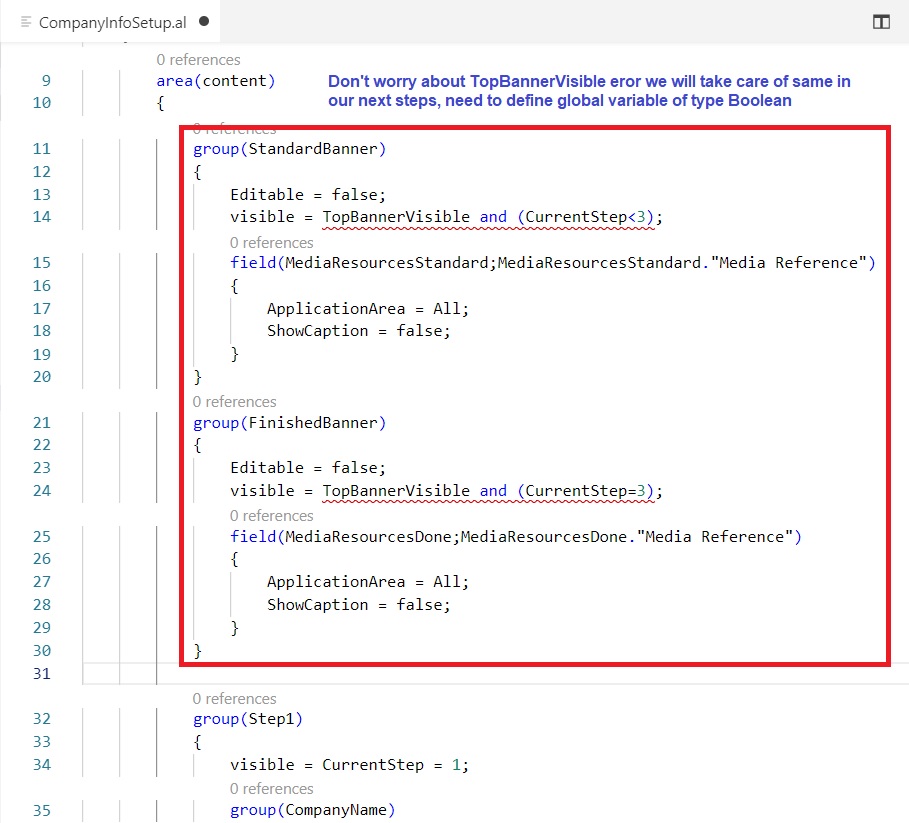
Task: Click CurrentStep on line 34
Action: click(x=367, y=765)
